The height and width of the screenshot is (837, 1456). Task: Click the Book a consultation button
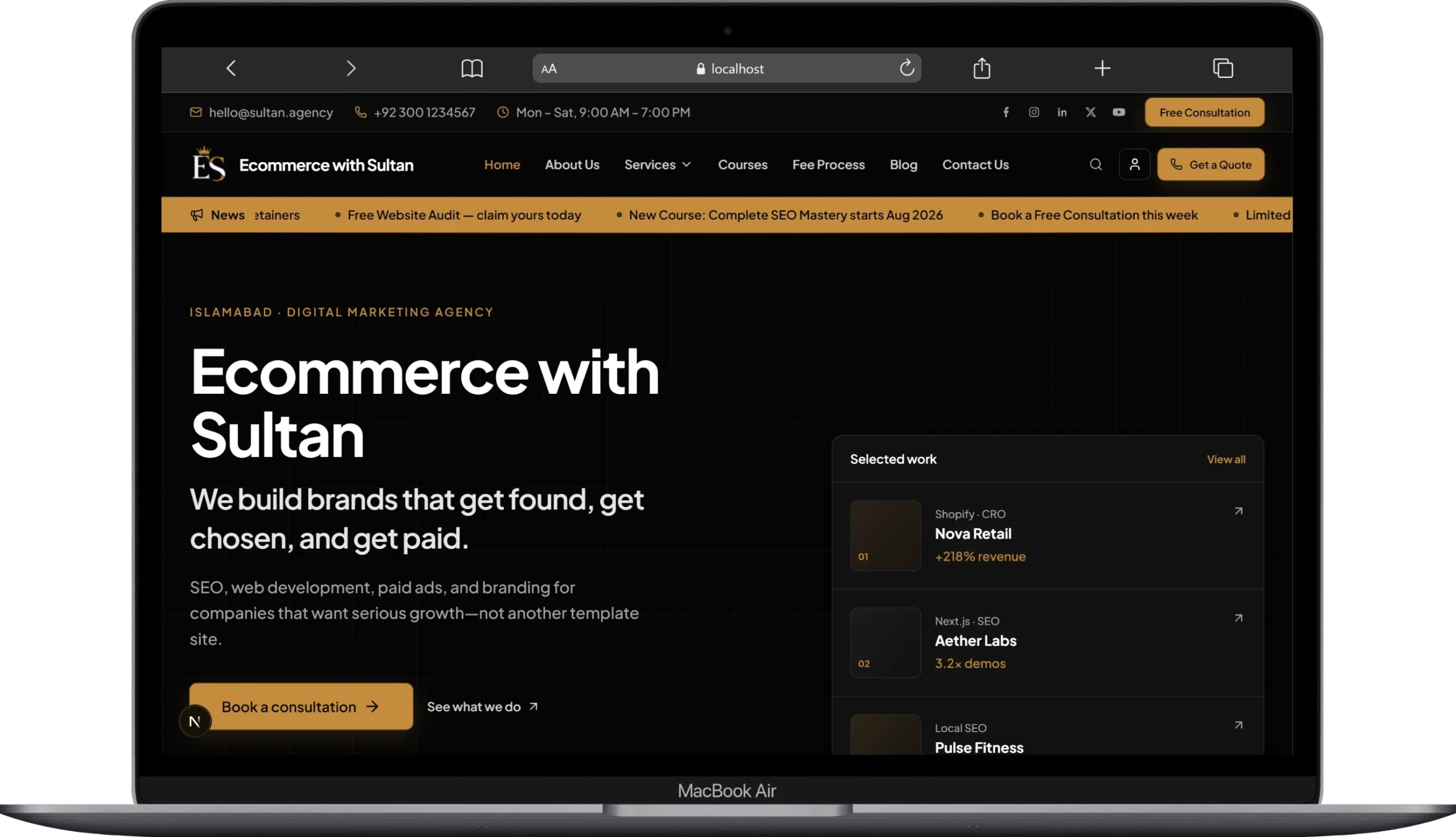point(301,707)
